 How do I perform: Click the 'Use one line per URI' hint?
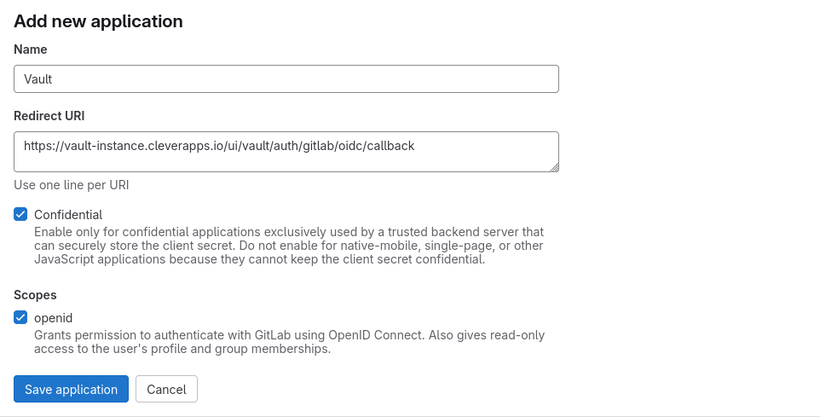click(x=71, y=185)
